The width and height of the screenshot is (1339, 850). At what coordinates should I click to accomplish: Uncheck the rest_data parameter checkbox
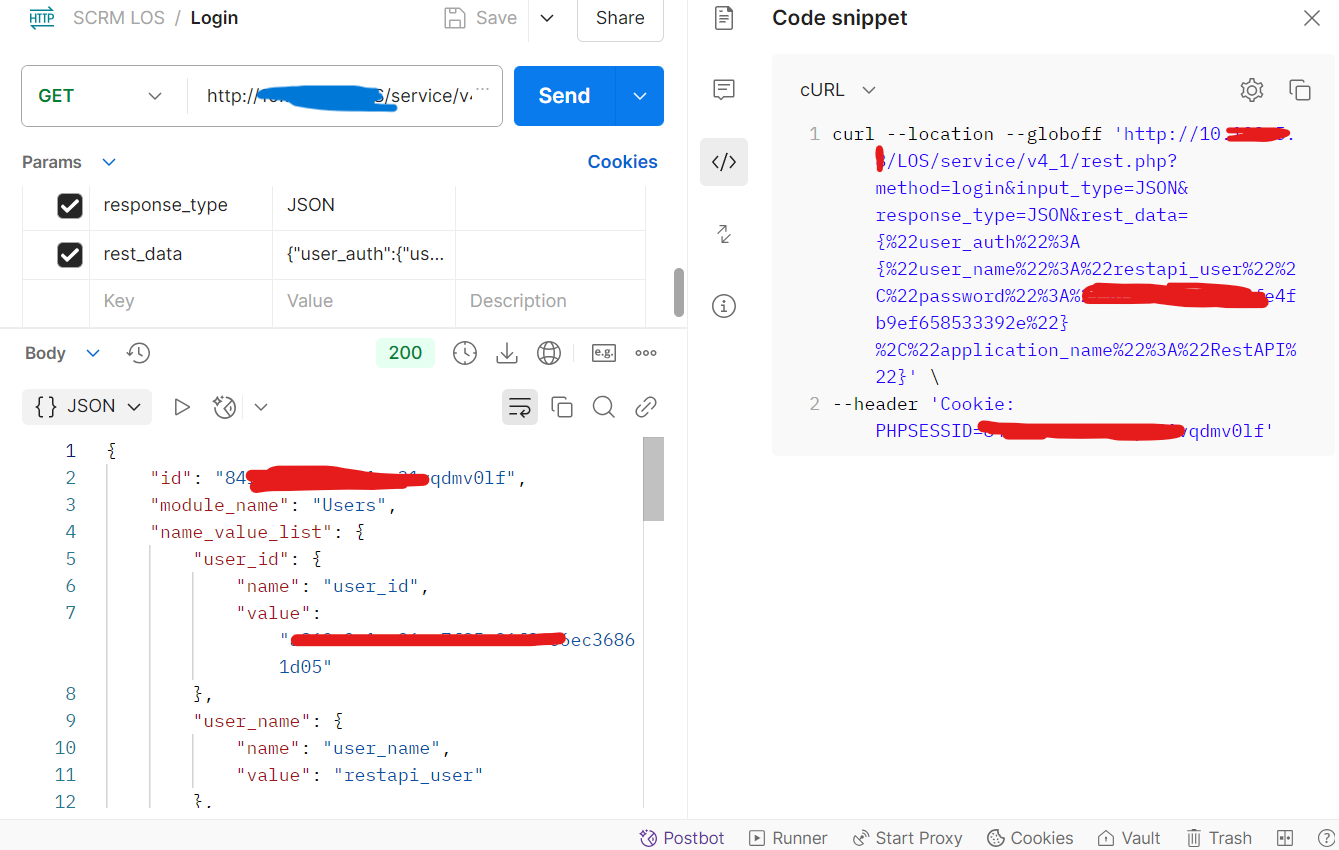69,254
